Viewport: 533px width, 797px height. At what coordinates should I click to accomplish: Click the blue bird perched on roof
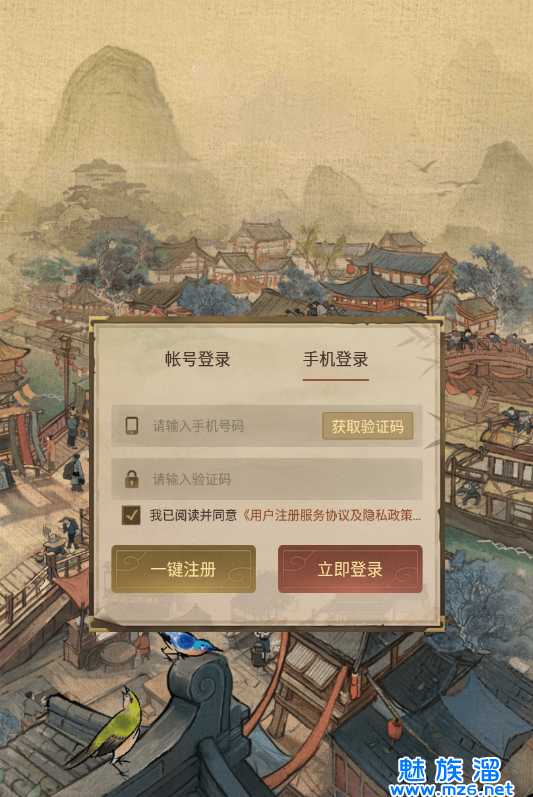coord(188,645)
